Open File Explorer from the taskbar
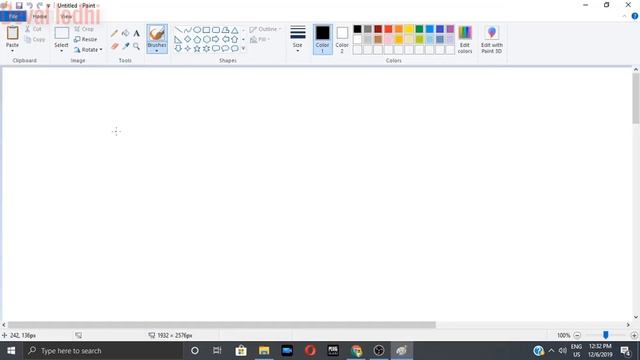 (x=264, y=351)
